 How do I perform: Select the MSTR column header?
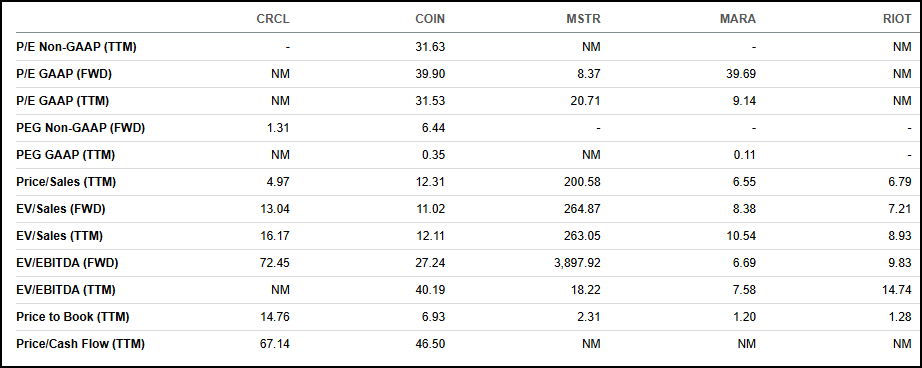coord(583,19)
